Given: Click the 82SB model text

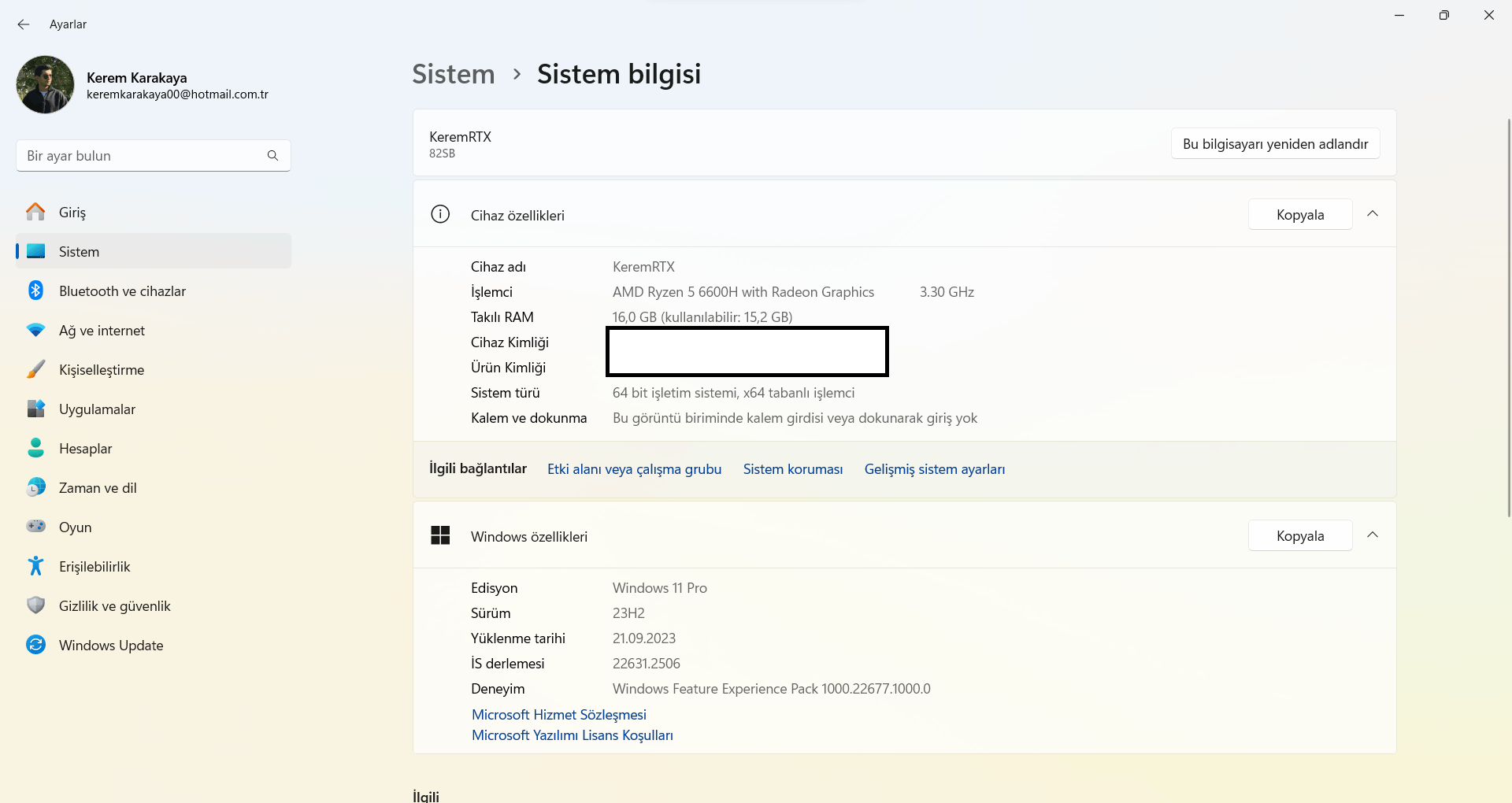Looking at the screenshot, I should (x=442, y=154).
